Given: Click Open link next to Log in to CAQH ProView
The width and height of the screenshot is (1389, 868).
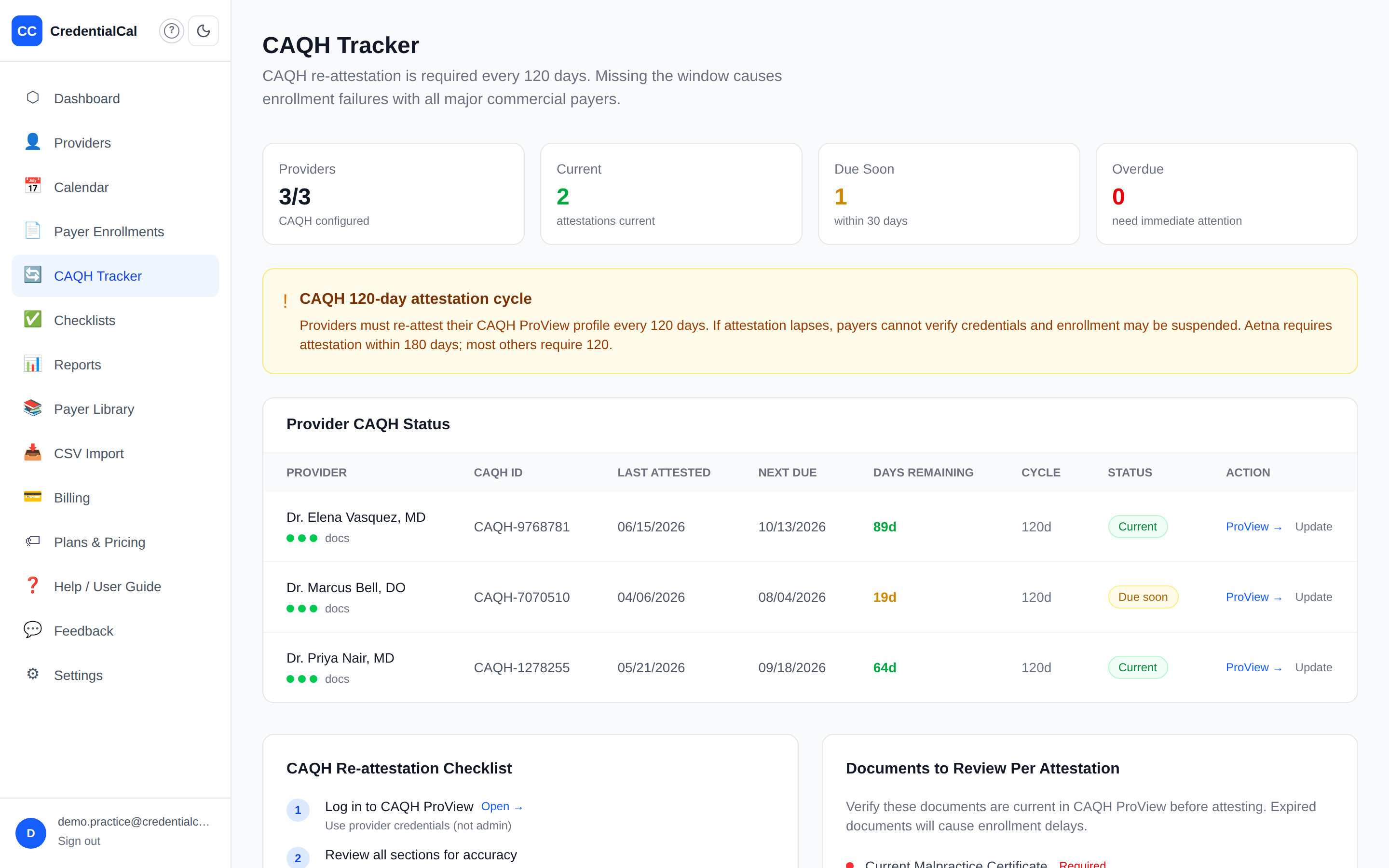Looking at the screenshot, I should pyautogui.click(x=502, y=807).
